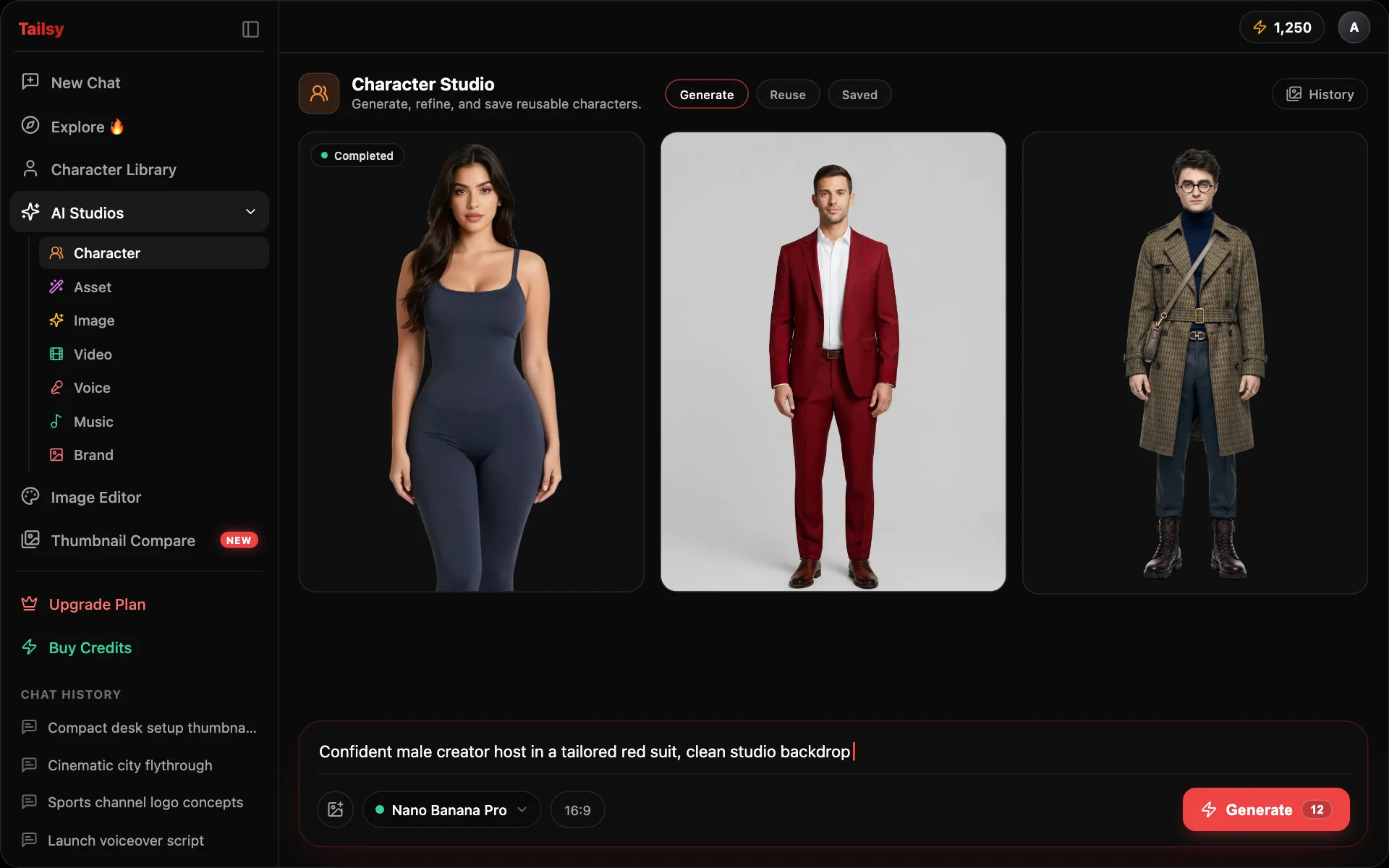Open the Image Editor
This screenshot has width=1389, height=868.
click(140, 497)
